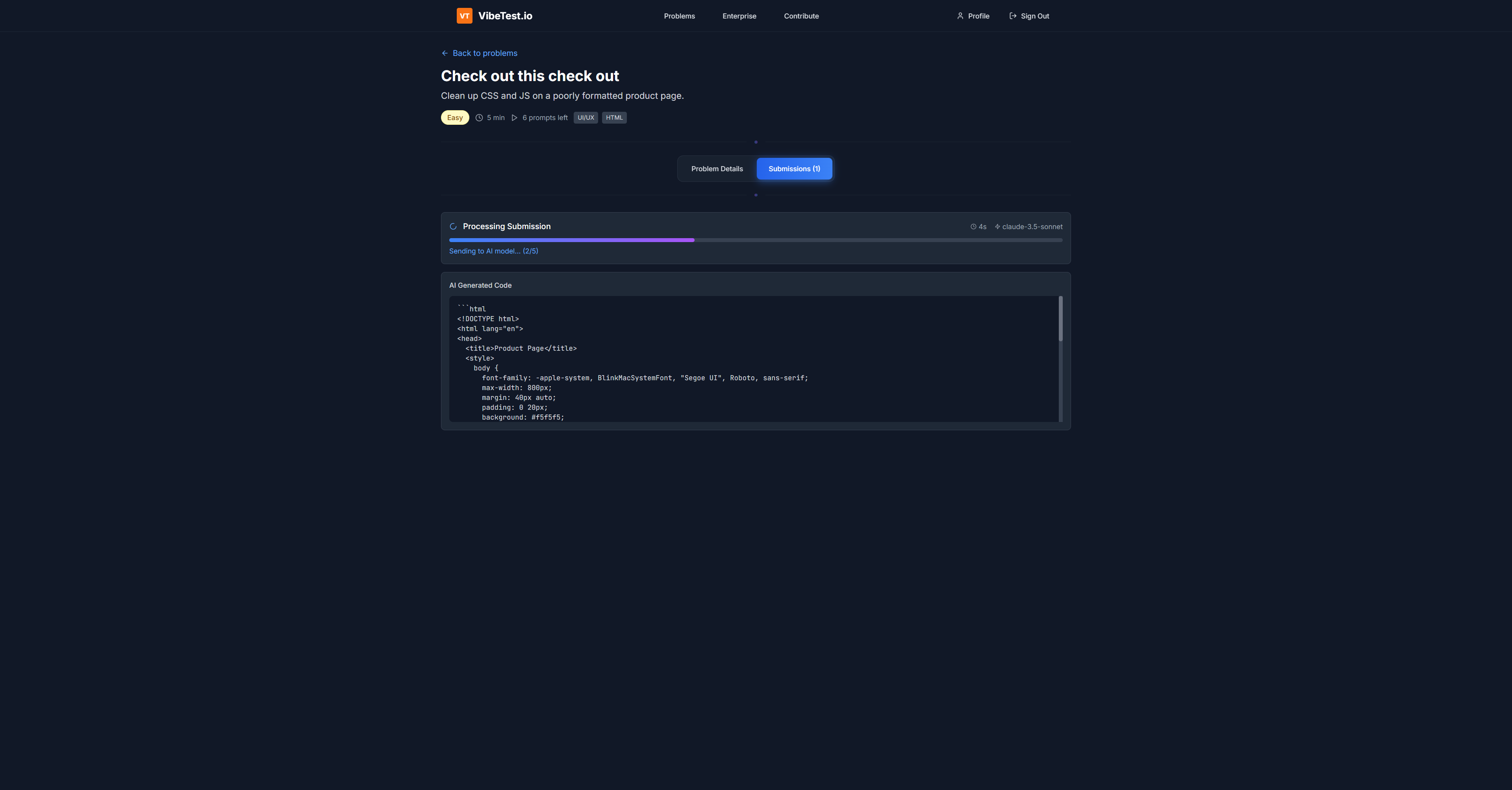Click the play icon beside prompts left
The width and height of the screenshot is (1512, 790).
point(514,118)
